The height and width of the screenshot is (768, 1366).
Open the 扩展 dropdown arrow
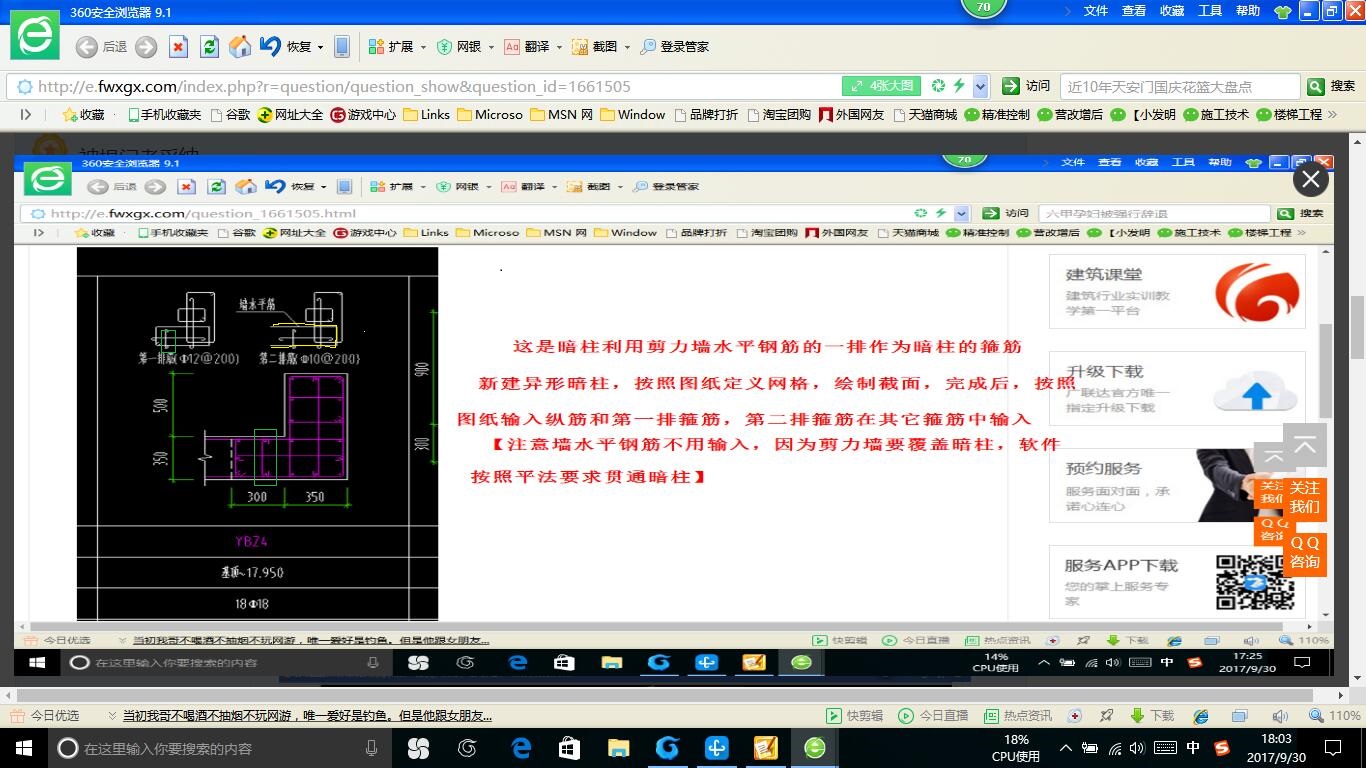tap(422, 47)
